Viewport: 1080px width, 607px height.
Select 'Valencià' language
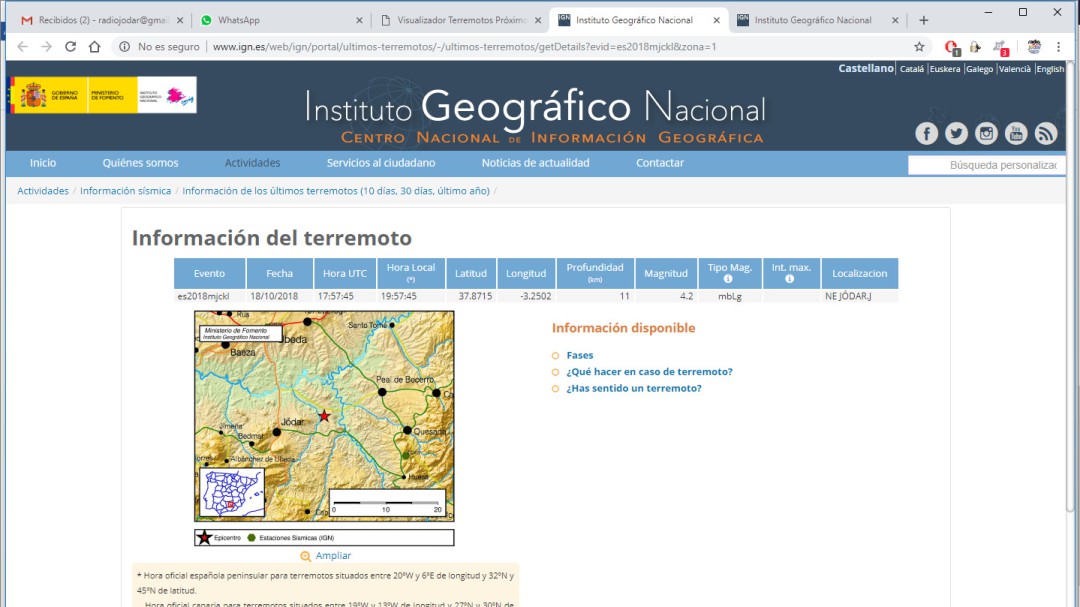pyautogui.click(x=1015, y=69)
